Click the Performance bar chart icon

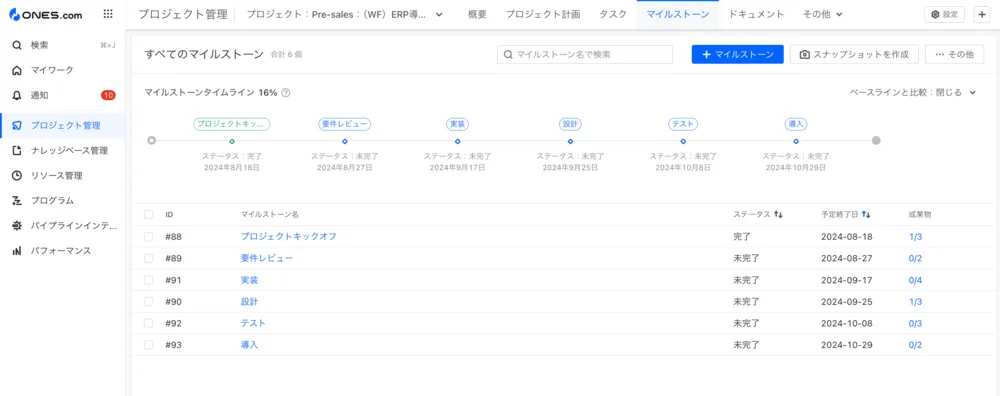pyautogui.click(x=17, y=251)
